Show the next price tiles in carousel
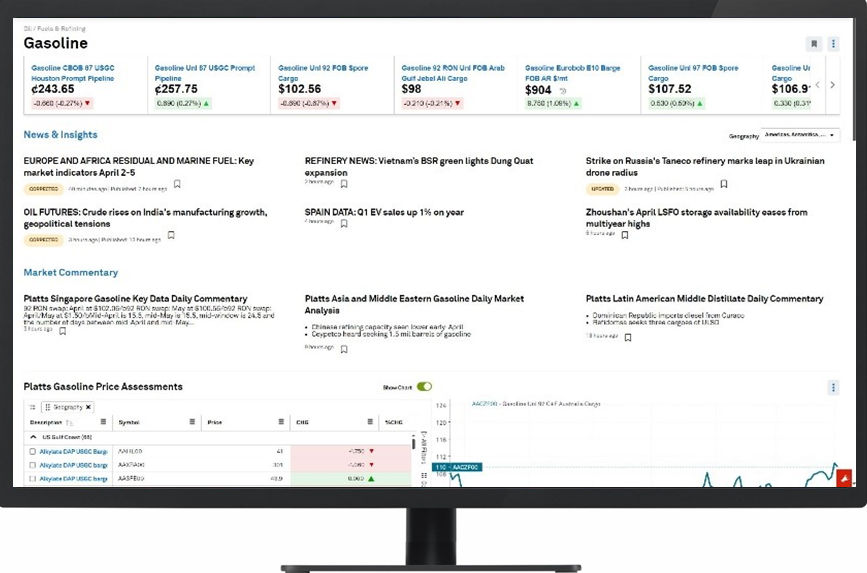The image size is (867, 573). [832, 85]
